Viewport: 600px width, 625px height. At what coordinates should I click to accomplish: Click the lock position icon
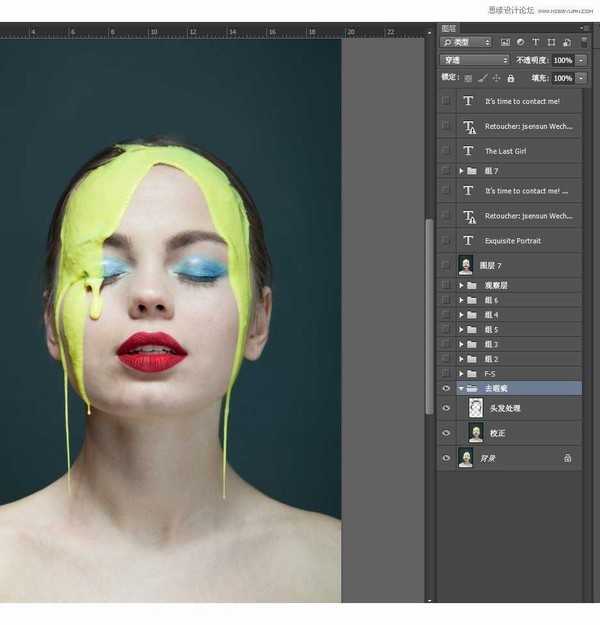pos(496,78)
